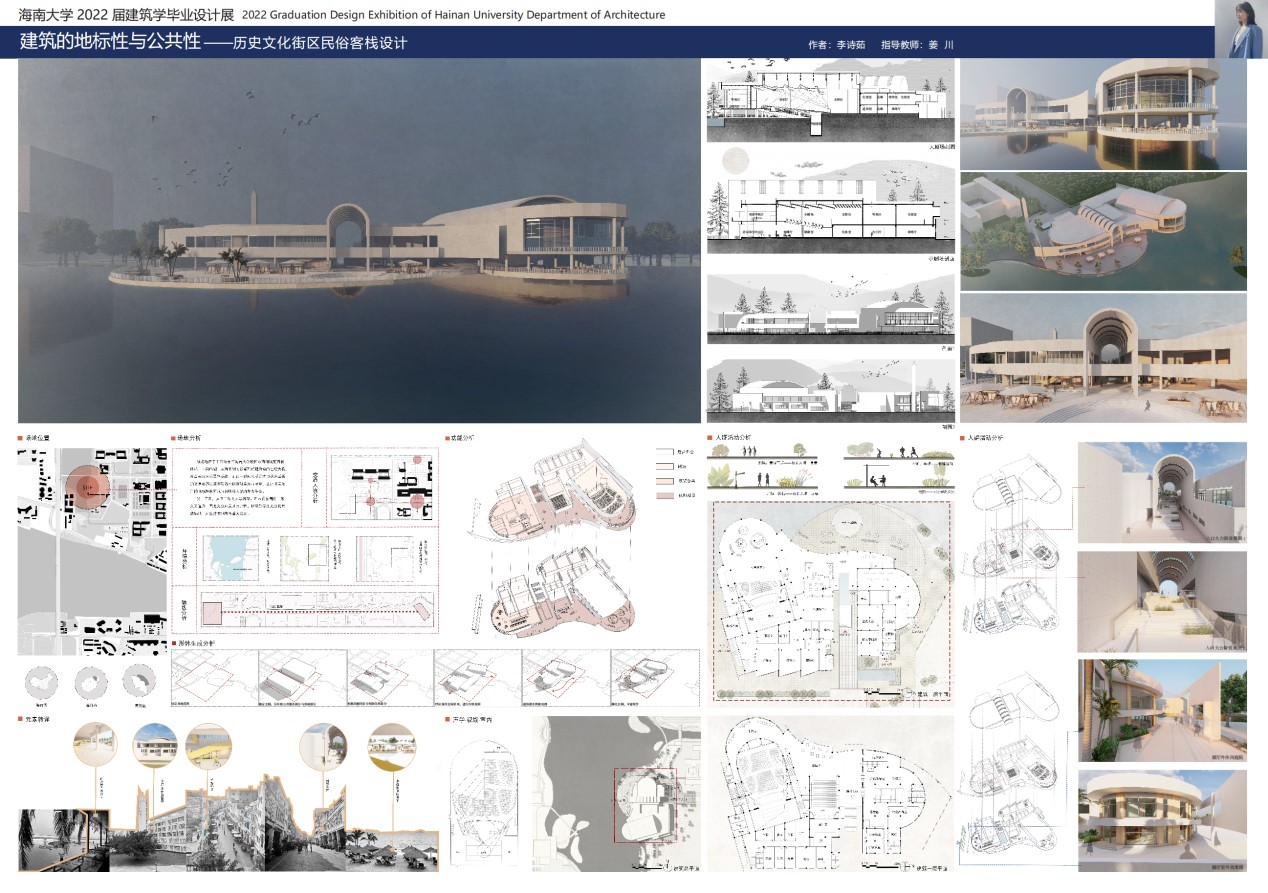Click the black-and-white palm tree beach photo

(x=62, y=838)
